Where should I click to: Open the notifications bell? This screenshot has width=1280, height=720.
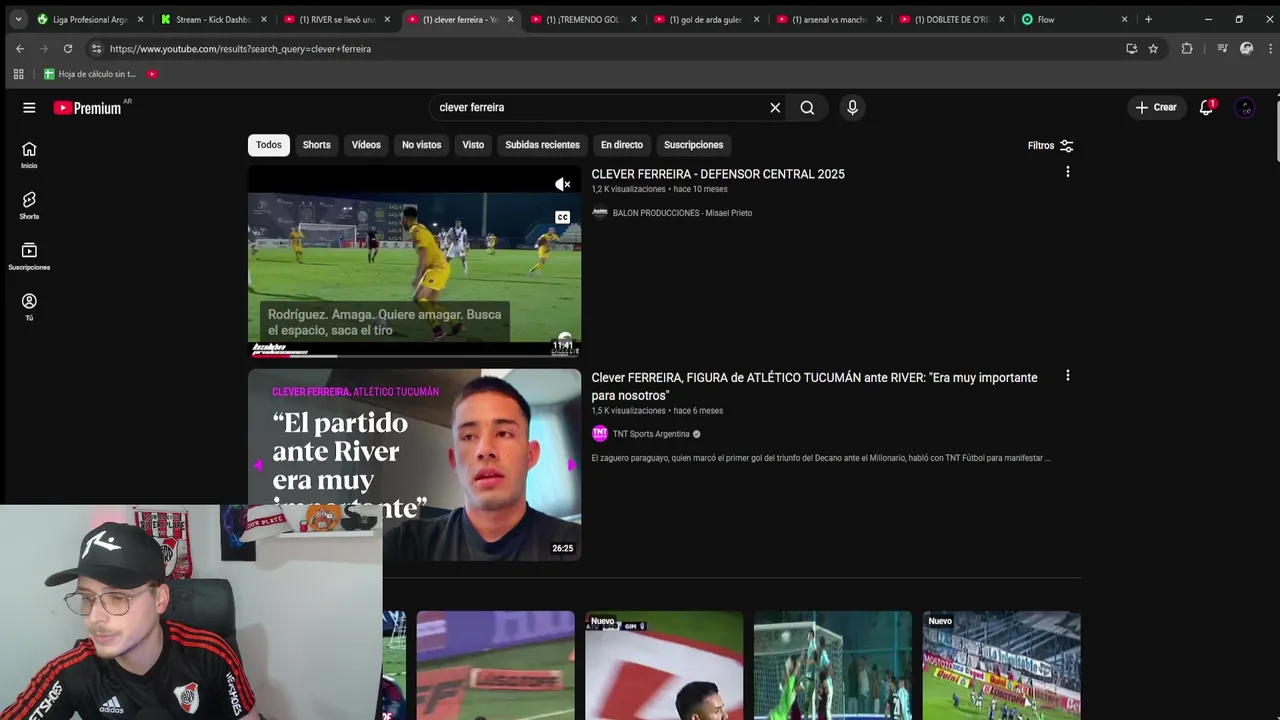1206,108
